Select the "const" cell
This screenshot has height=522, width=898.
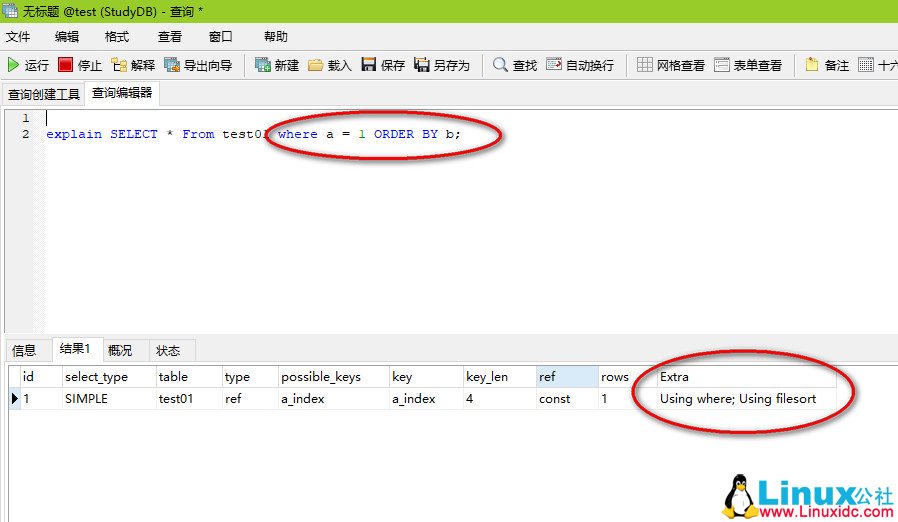tap(567, 398)
